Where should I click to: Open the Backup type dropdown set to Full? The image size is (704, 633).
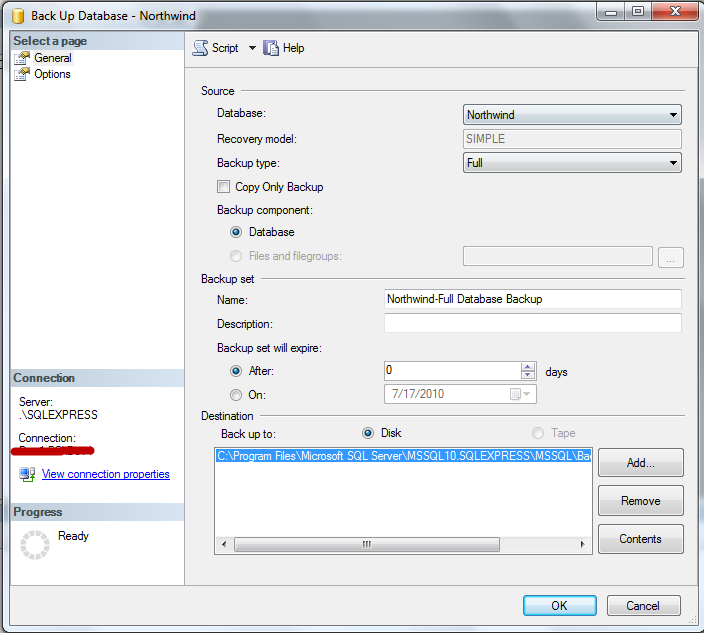click(572, 163)
